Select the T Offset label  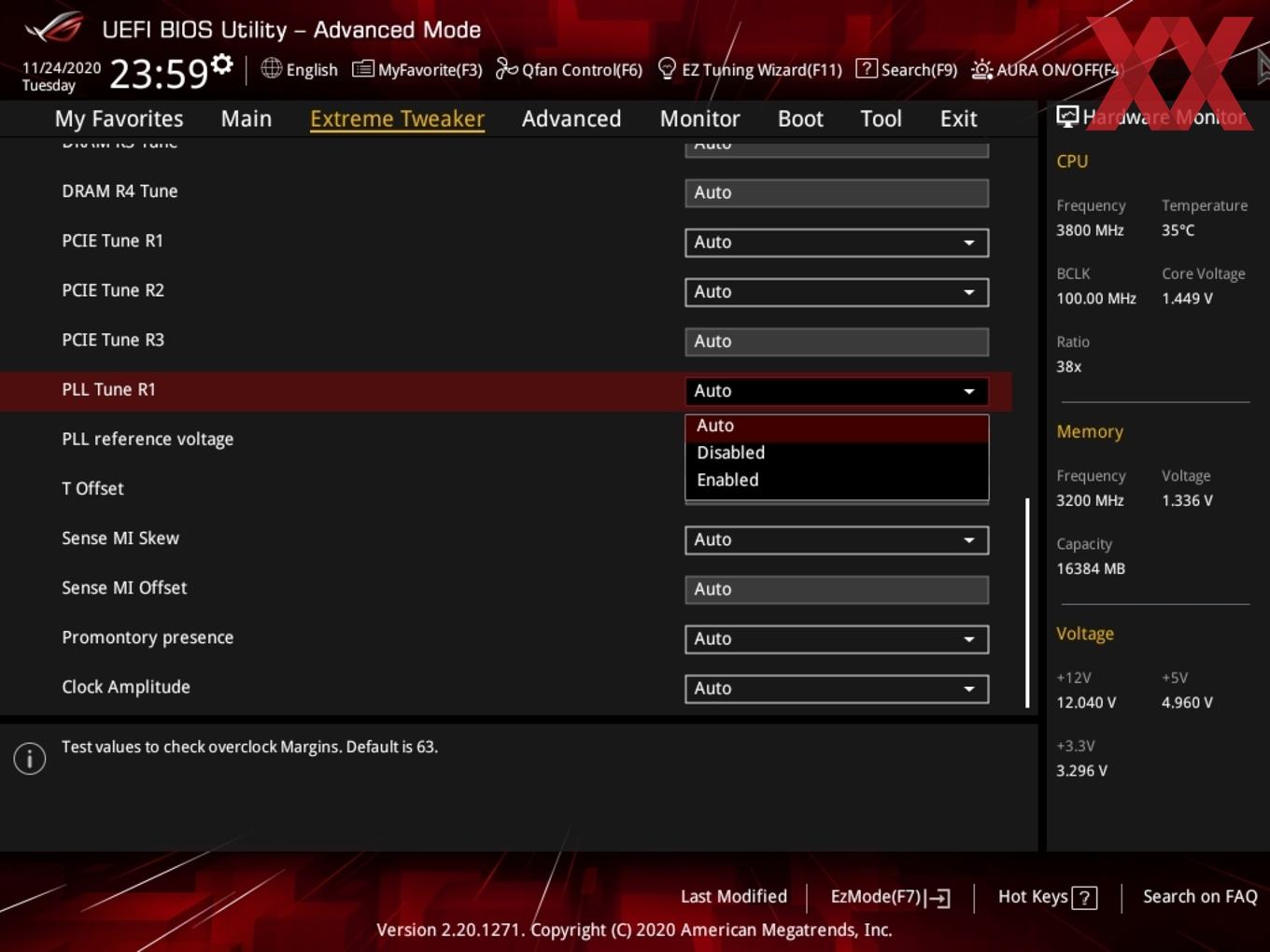point(92,489)
